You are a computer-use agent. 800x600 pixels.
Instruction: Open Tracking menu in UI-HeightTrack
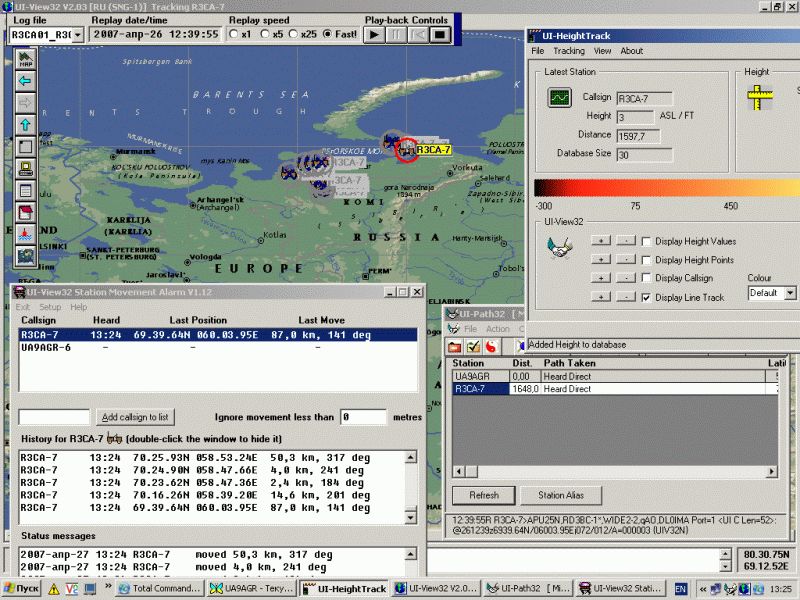[x=569, y=51]
